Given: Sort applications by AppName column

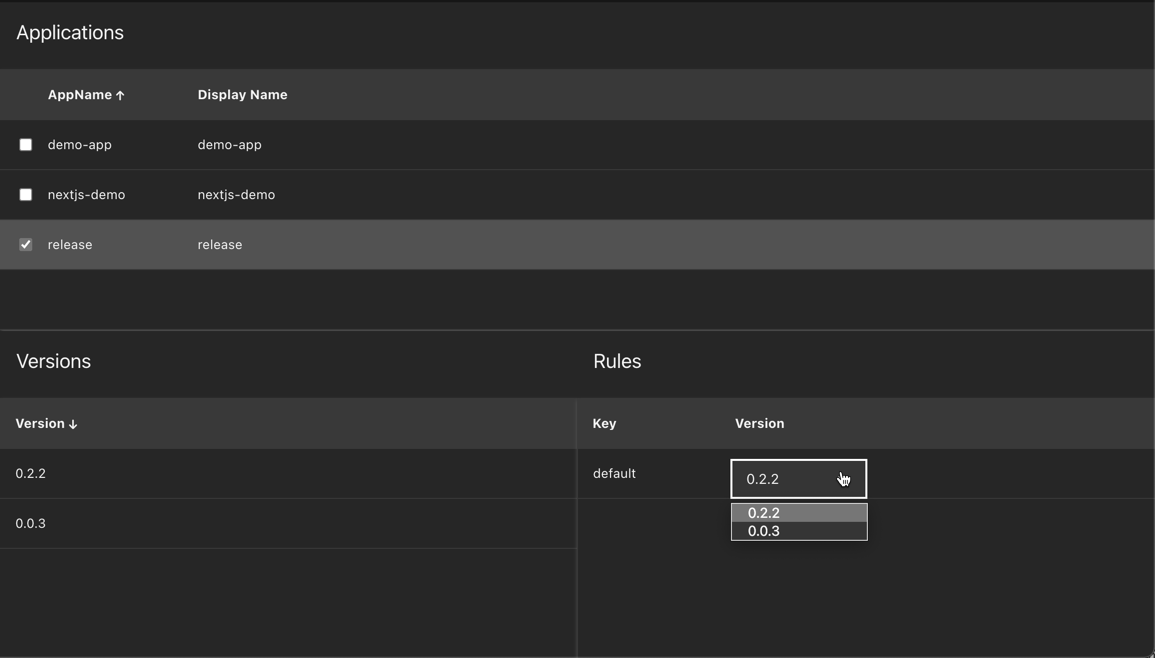Looking at the screenshot, I should tap(80, 94).
